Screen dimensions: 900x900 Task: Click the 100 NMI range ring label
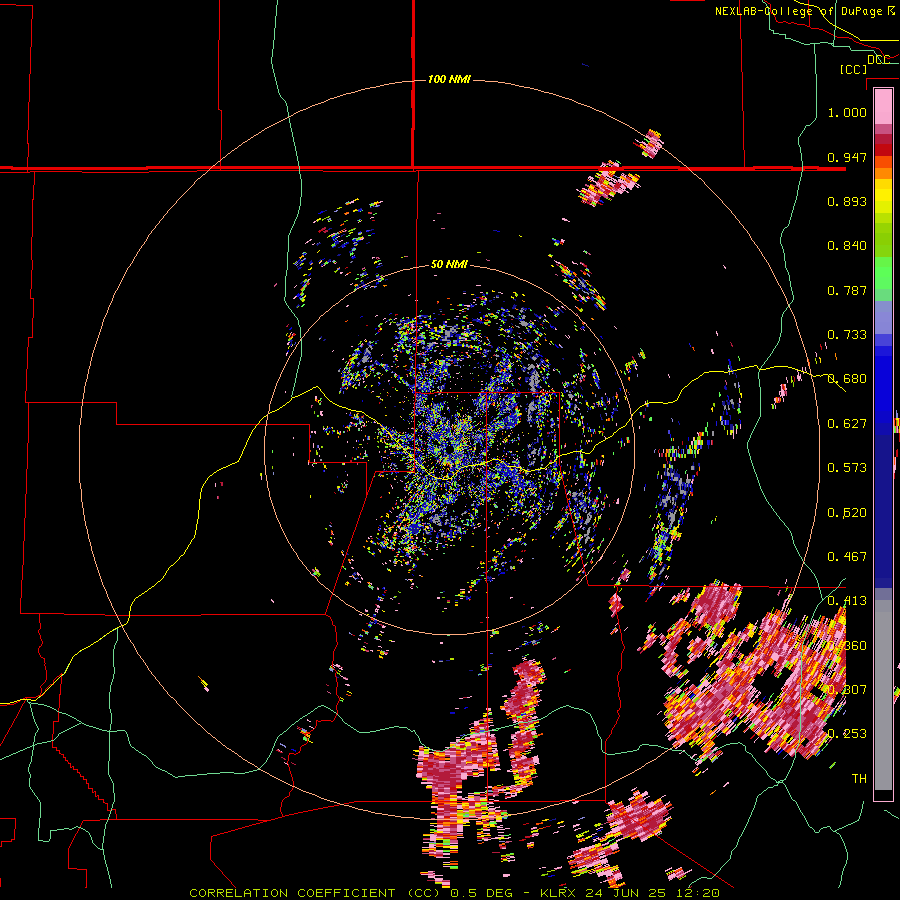(449, 79)
